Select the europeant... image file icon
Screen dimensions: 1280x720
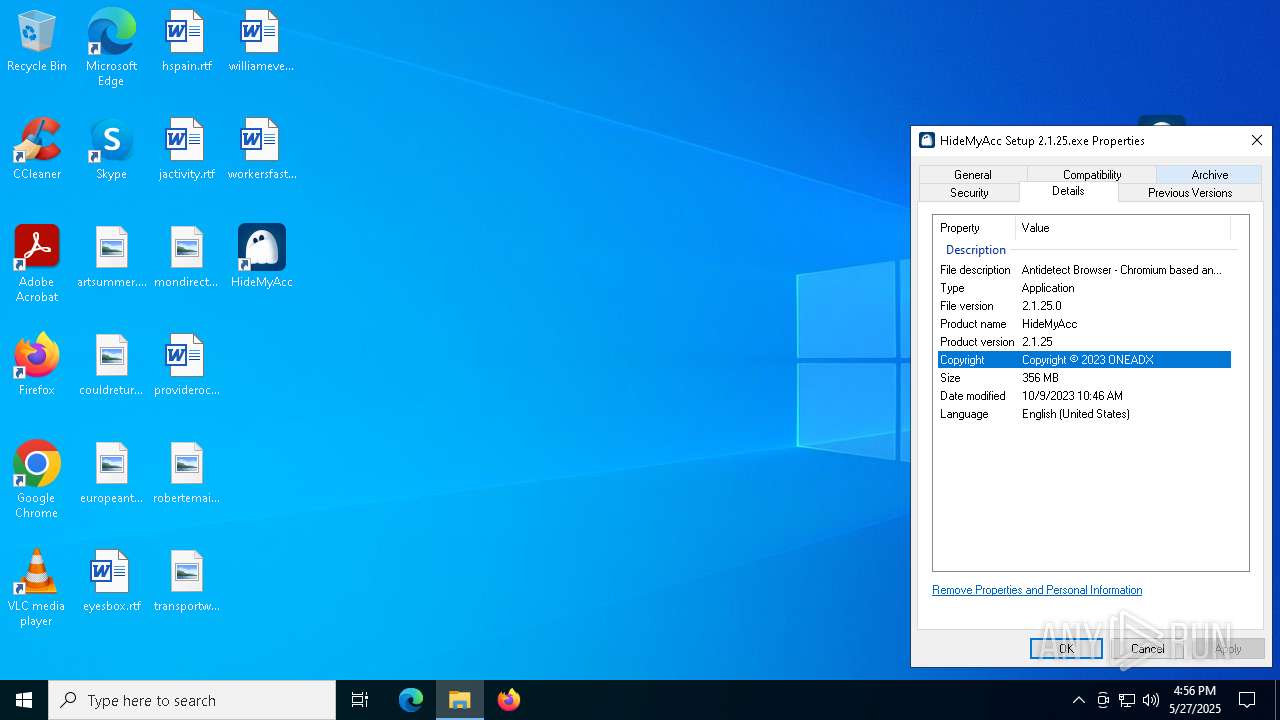click(111, 474)
